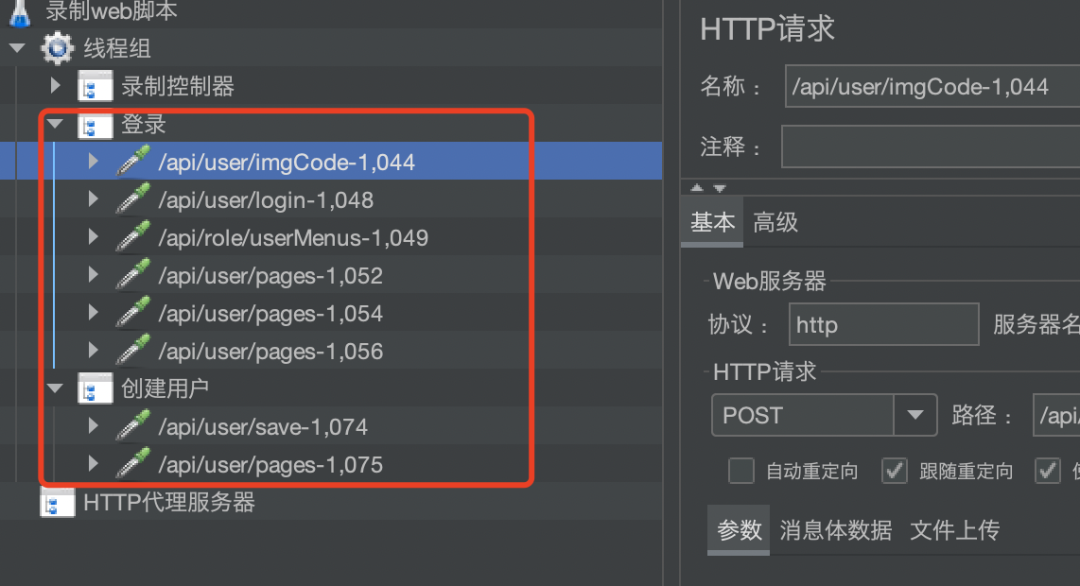
Task: Select the 线程组 label
Action: (x=117, y=48)
